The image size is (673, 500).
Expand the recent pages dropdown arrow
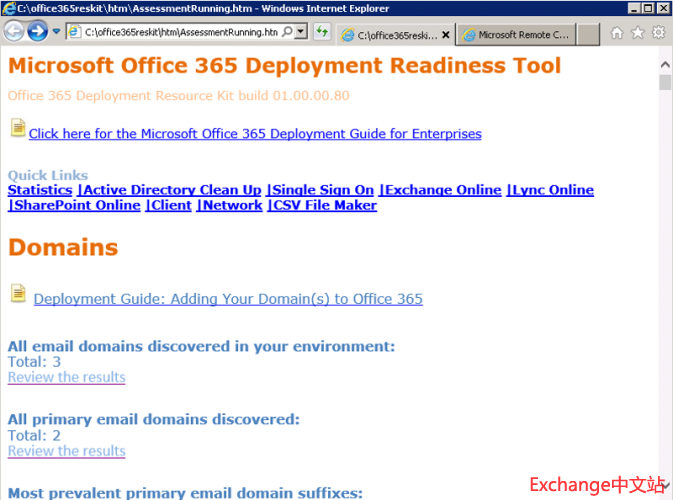click(57, 32)
